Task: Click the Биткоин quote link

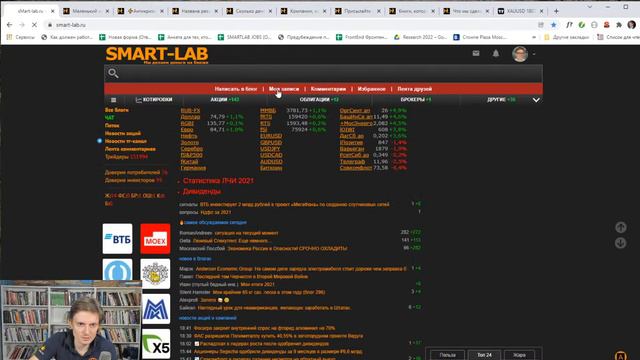Action: click(x=271, y=168)
